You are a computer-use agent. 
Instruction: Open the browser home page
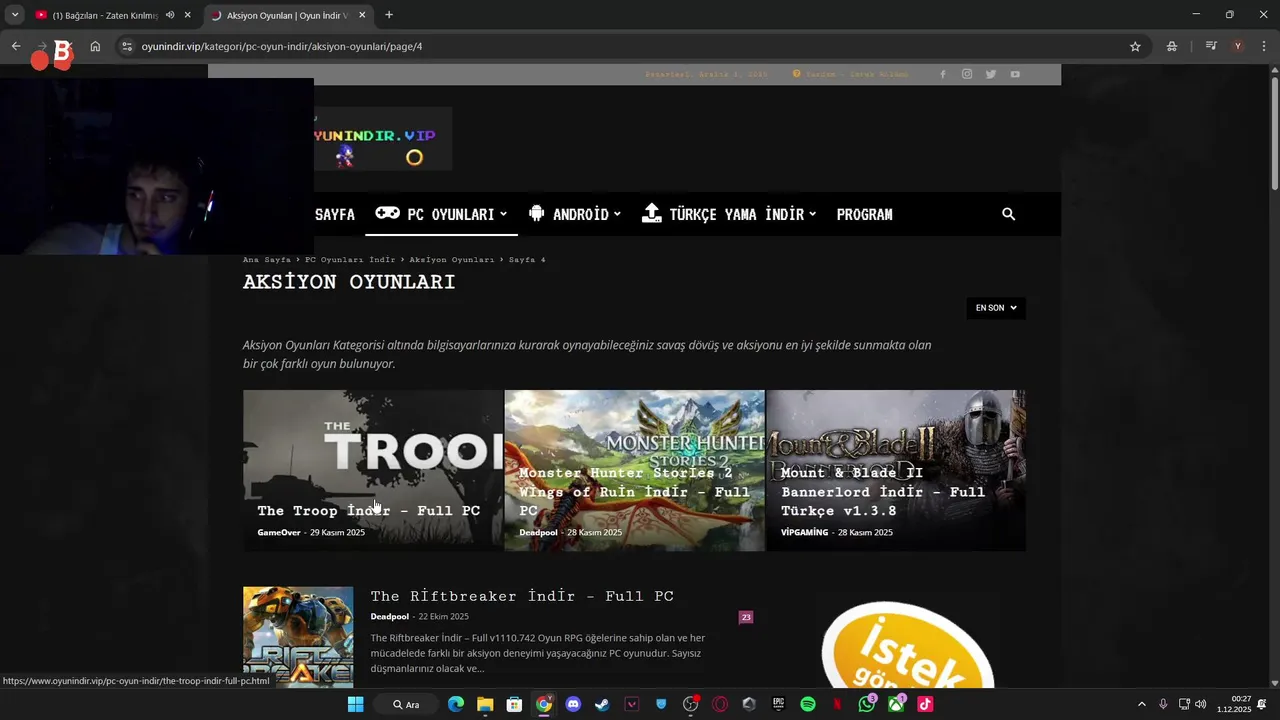point(95,46)
